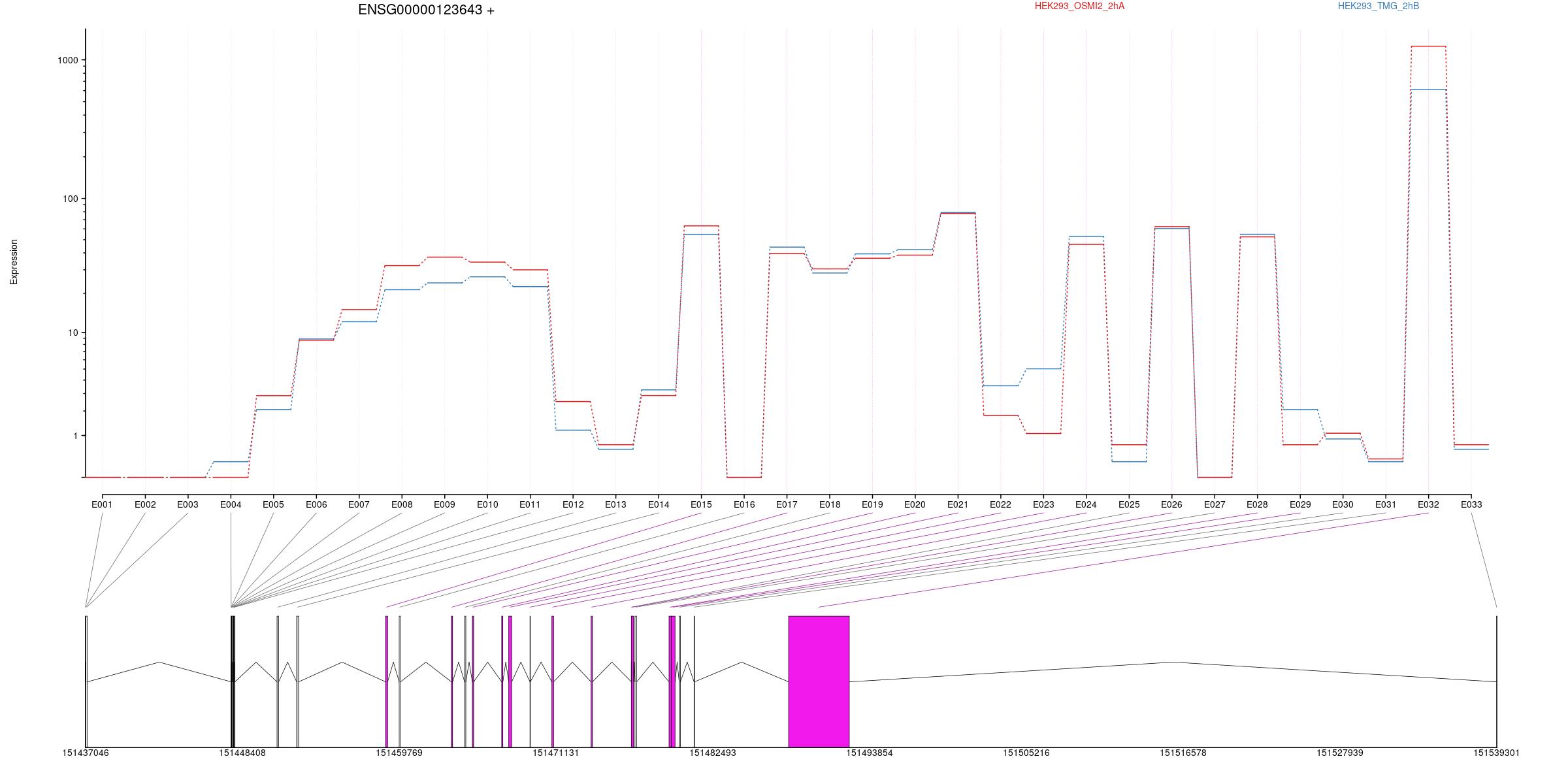Select the y-axis tick label 1000
Image resolution: width=1568 pixels, height=784 pixels.
[68, 60]
